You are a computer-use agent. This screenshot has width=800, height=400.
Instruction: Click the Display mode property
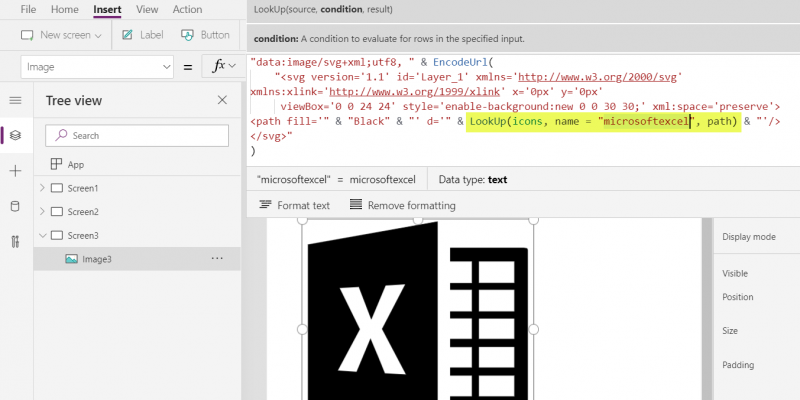[x=748, y=237]
